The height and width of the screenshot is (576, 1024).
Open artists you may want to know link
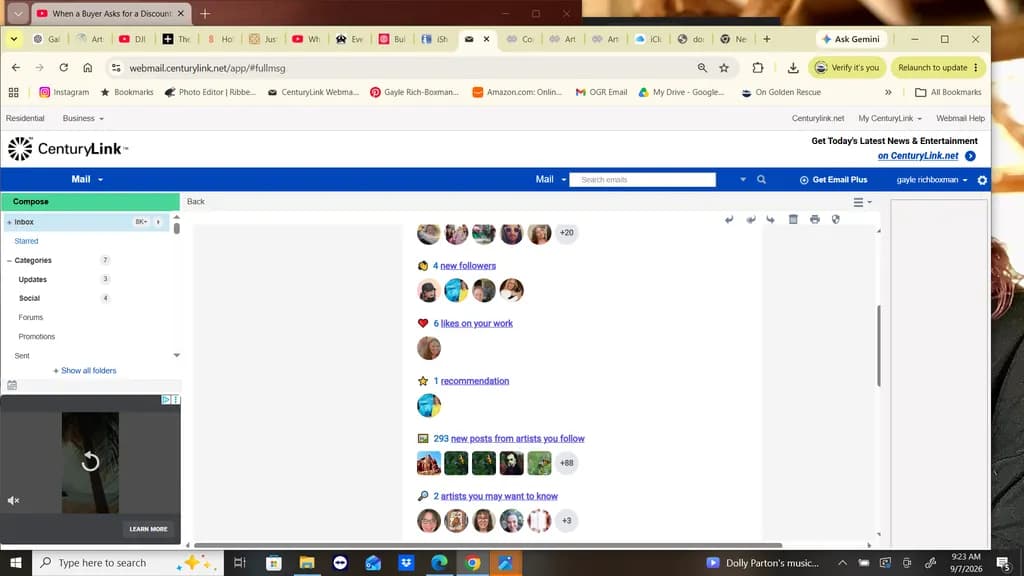(499, 496)
